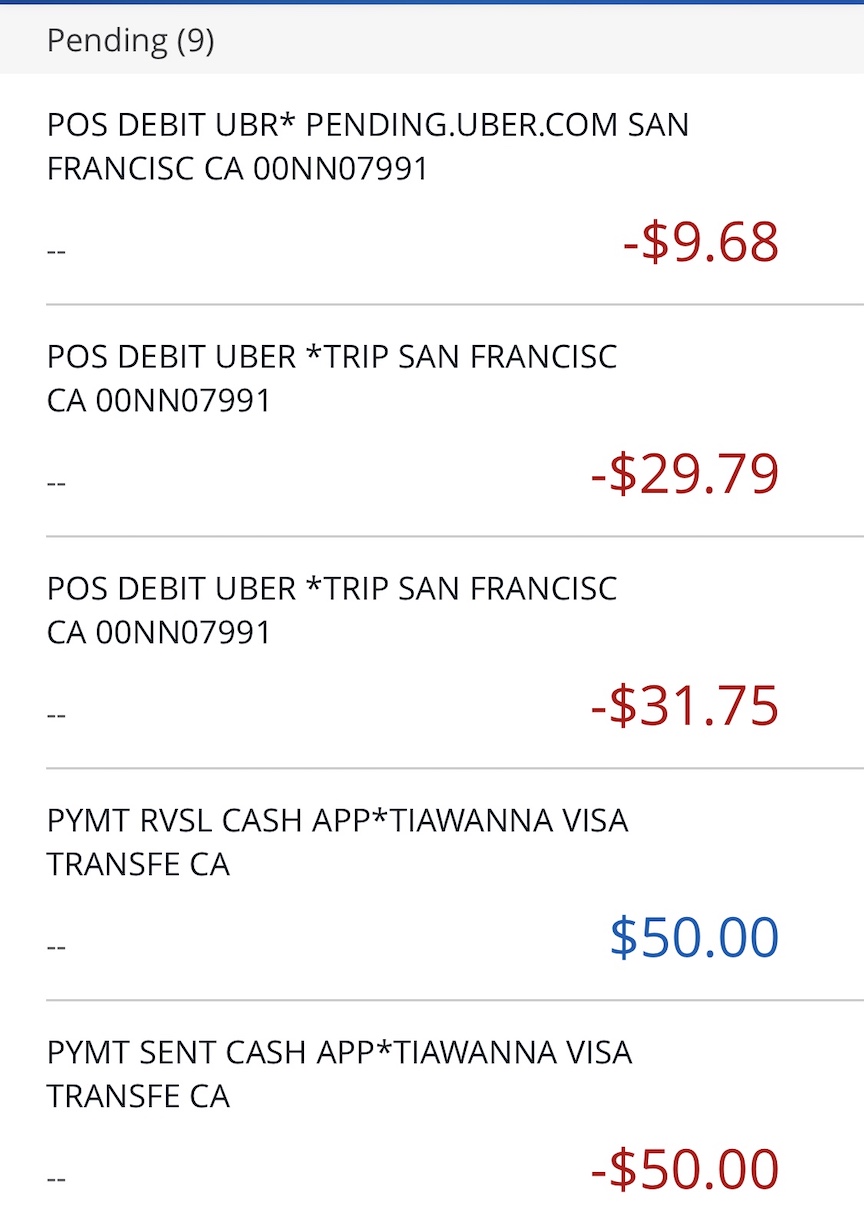864x1231 pixels.
Task: Click 'TRANSFE CA' under the PYMT SENT entry
Action: (x=138, y=1097)
